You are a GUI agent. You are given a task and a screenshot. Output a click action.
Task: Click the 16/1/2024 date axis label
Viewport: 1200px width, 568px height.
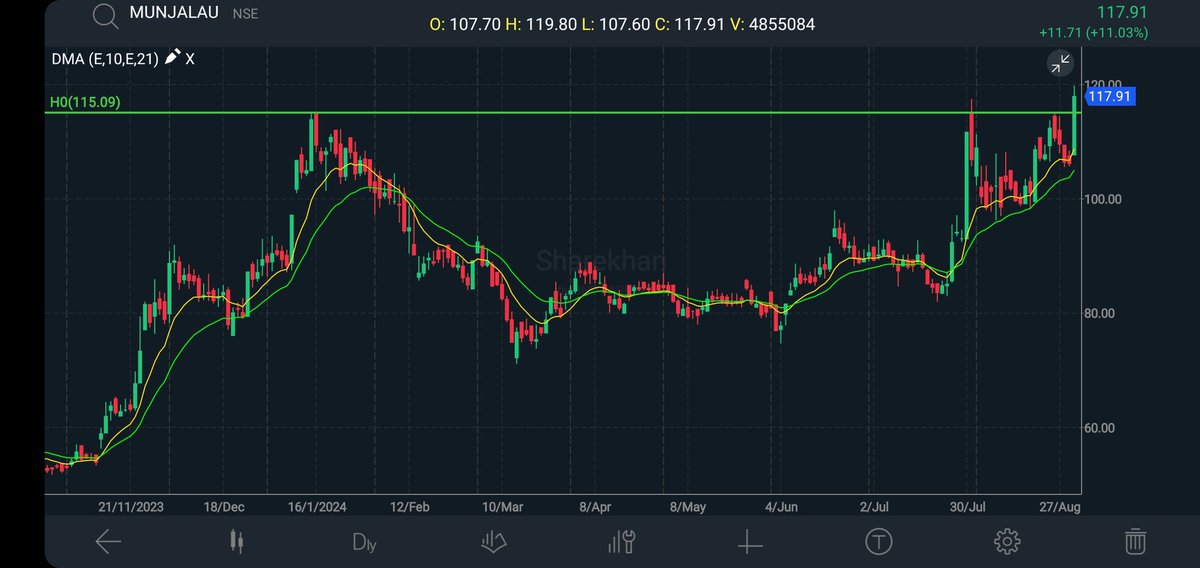(x=315, y=507)
